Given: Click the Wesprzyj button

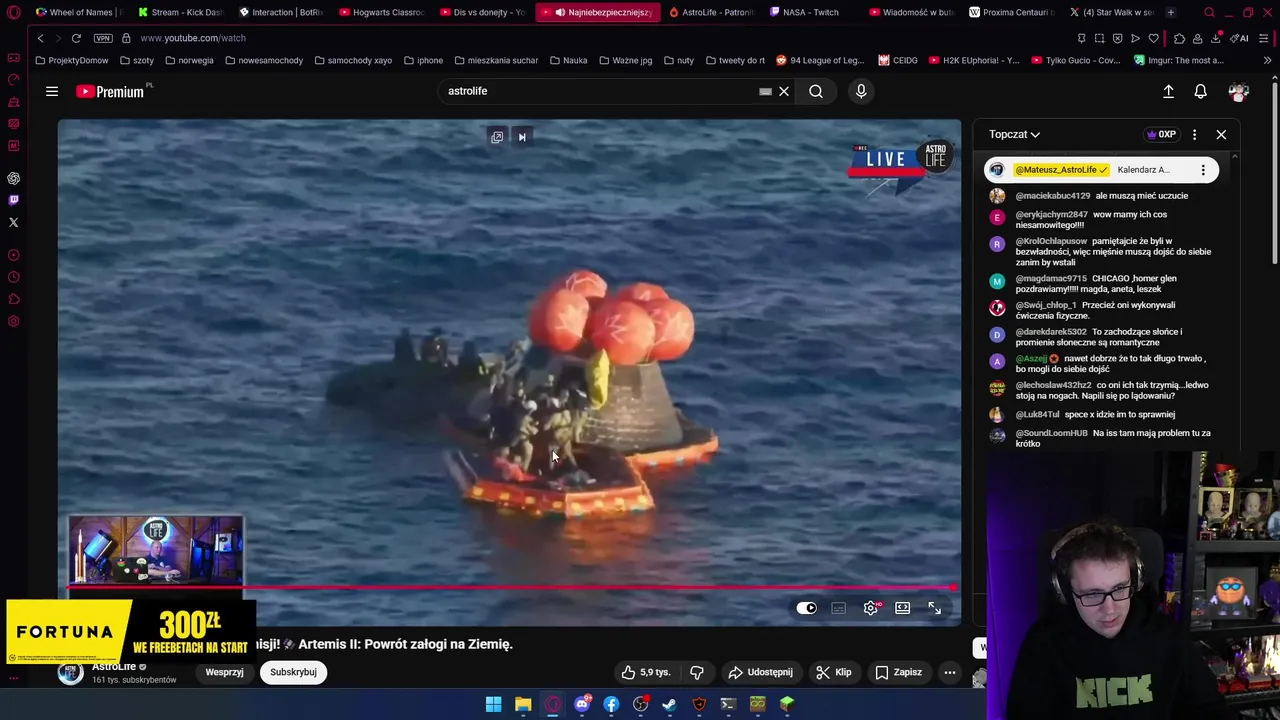Looking at the screenshot, I should click(224, 672).
